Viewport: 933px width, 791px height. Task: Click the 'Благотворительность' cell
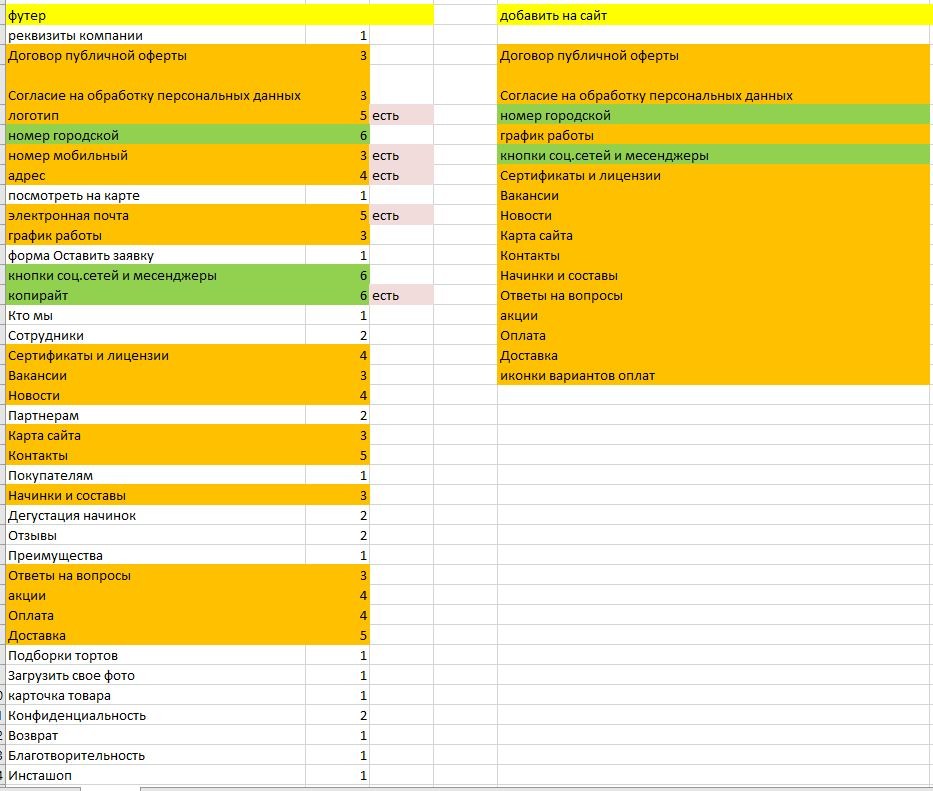[x=155, y=755]
